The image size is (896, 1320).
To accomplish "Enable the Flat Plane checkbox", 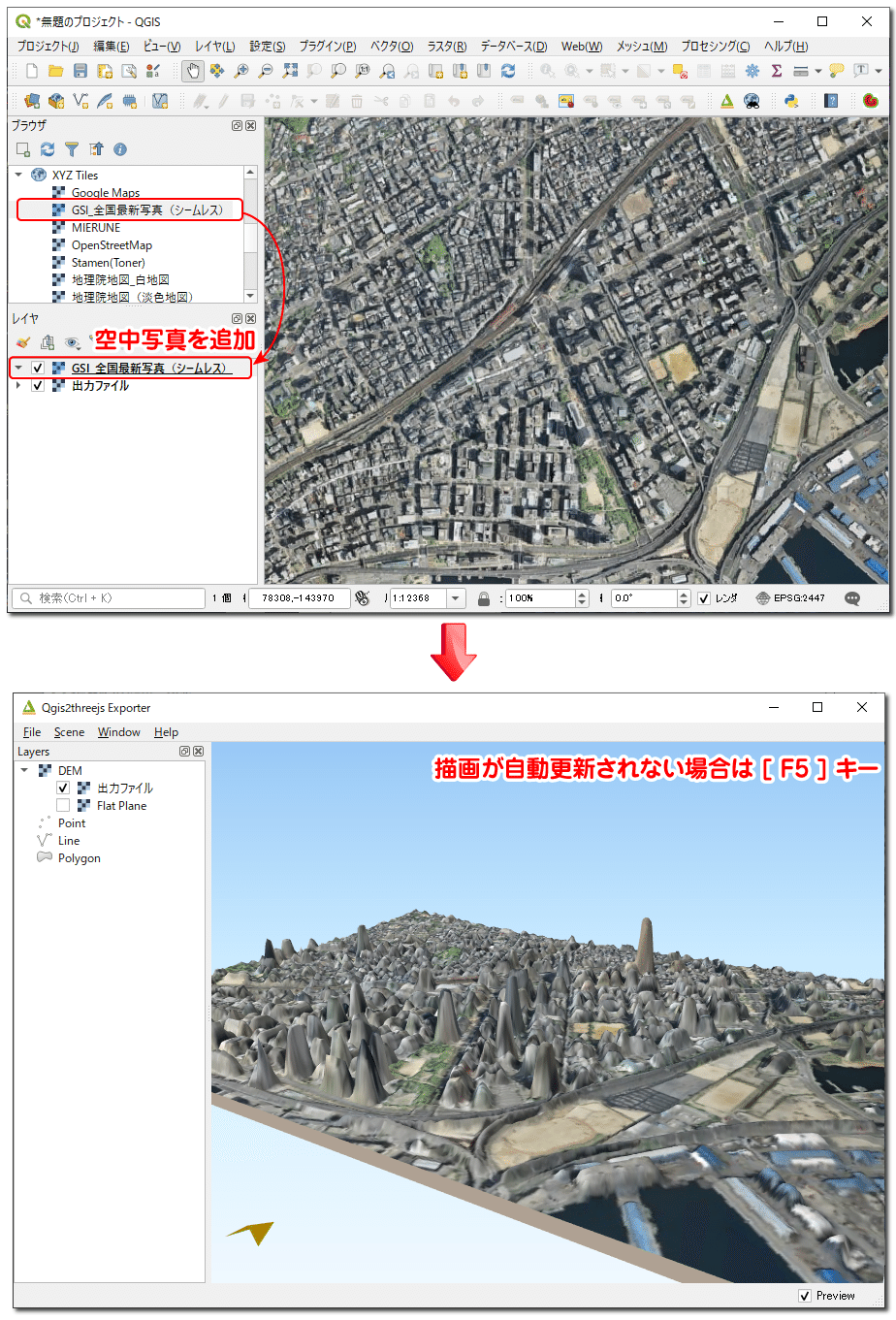I will tap(63, 806).
